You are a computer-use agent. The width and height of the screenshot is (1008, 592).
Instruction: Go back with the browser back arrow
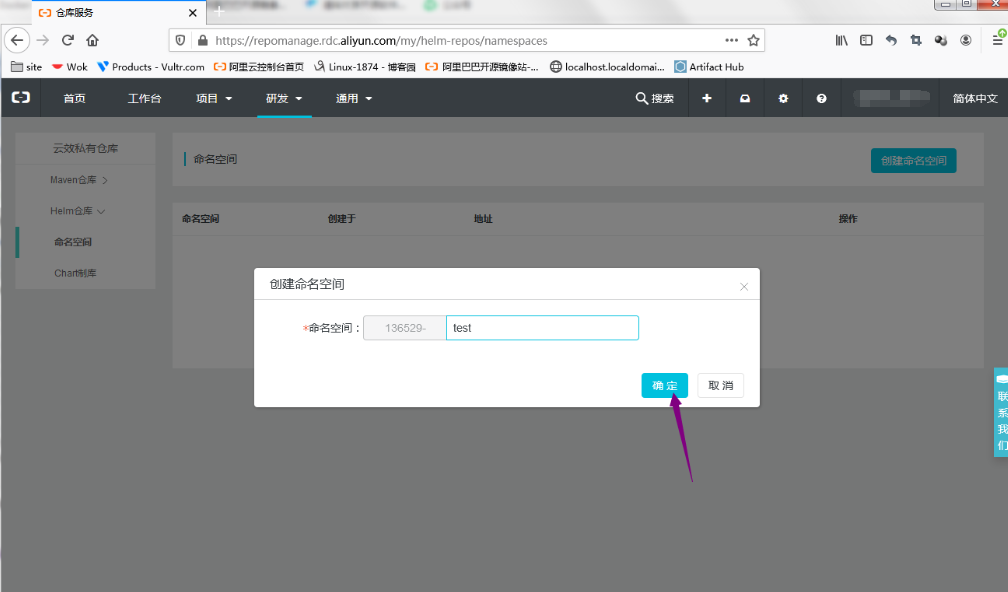click(17, 40)
